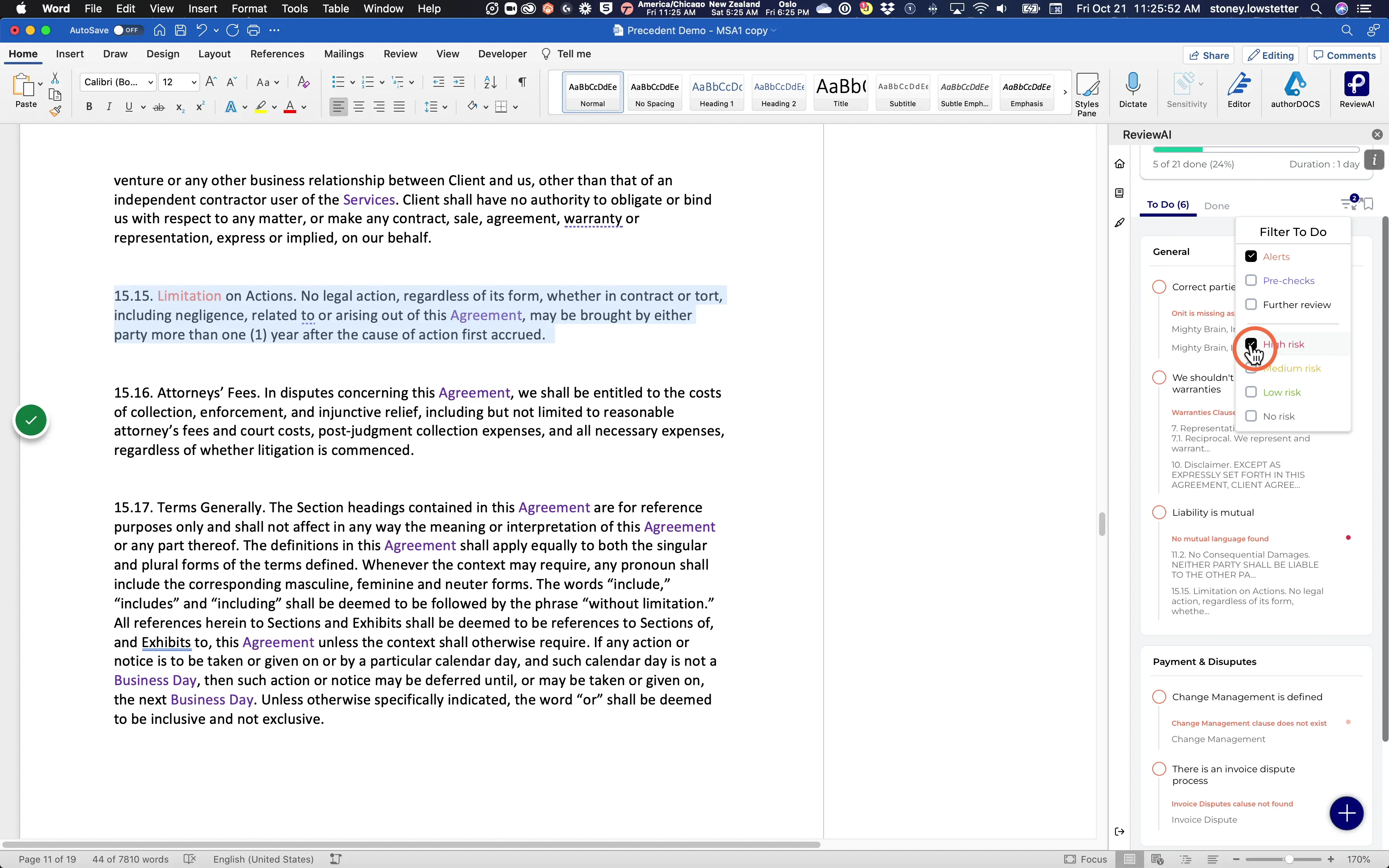Open the Editor tool in the ribbon
Screen dimensions: 1389x868
click(x=1239, y=90)
